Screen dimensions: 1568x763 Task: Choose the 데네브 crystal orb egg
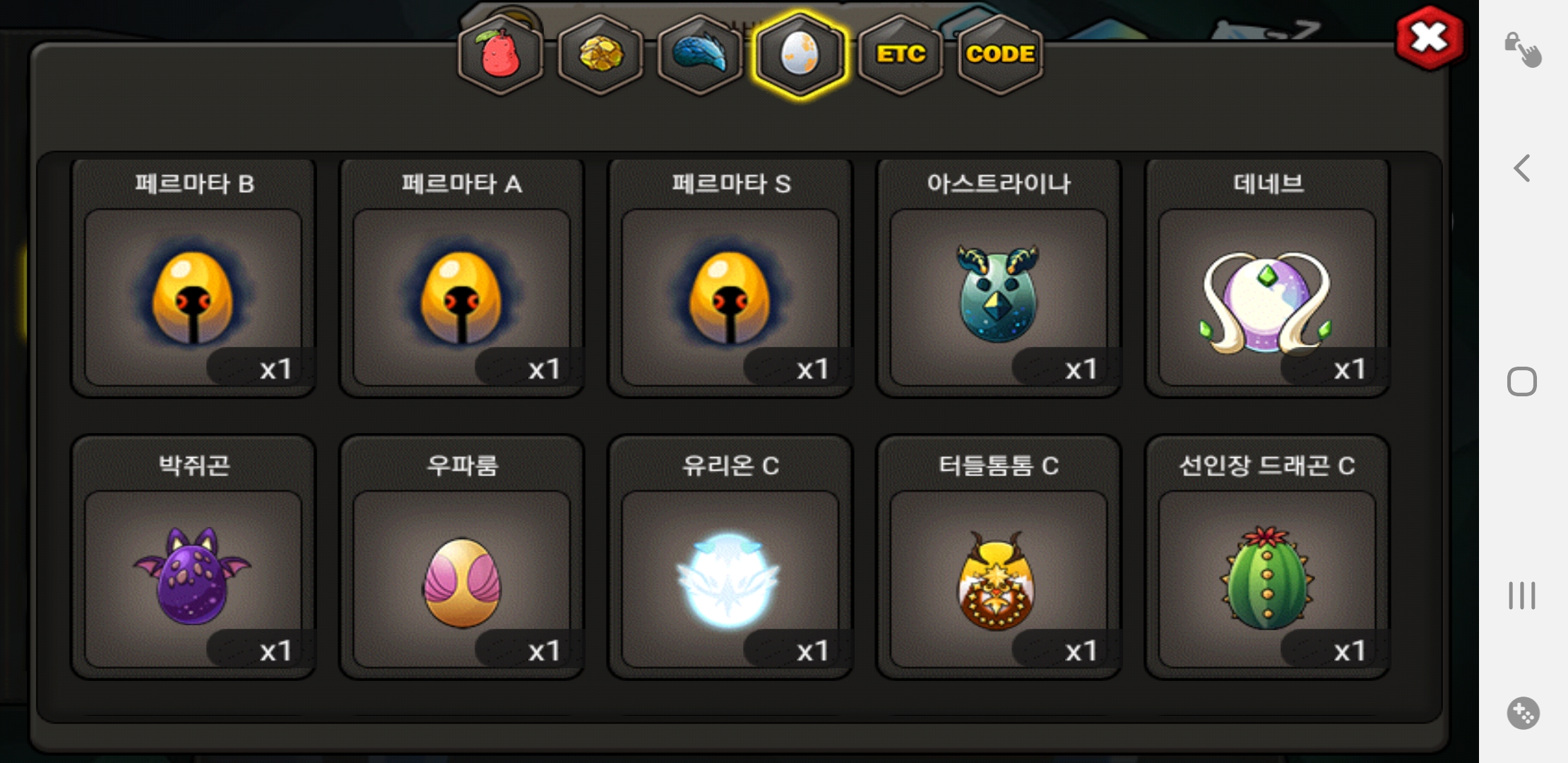click(x=1267, y=278)
